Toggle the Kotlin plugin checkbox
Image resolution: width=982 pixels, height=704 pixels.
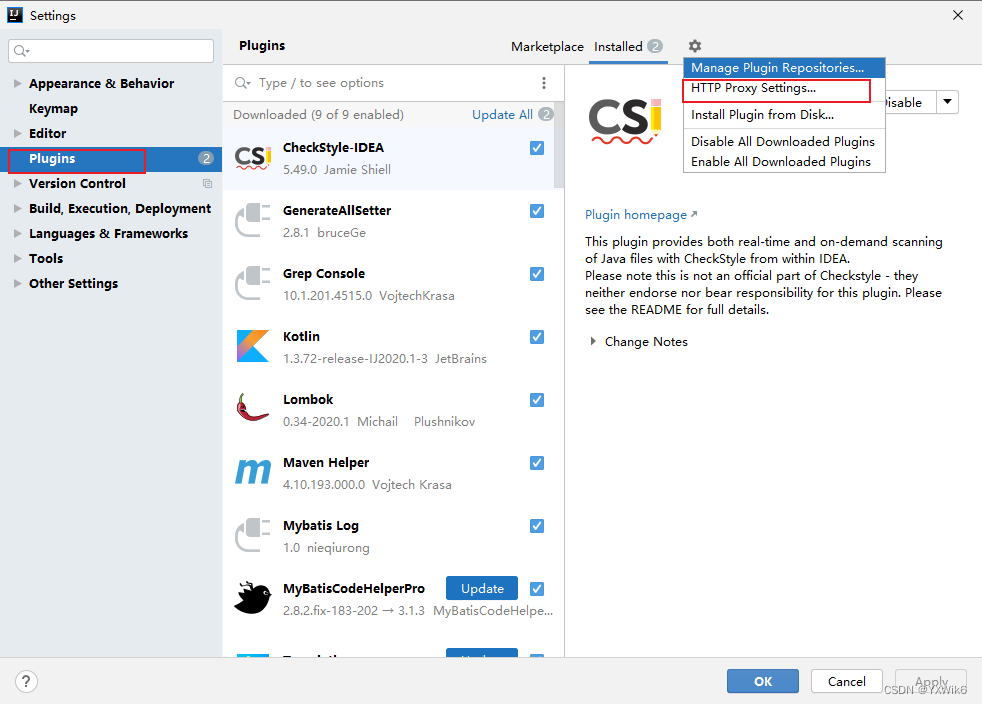pos(537,337)
